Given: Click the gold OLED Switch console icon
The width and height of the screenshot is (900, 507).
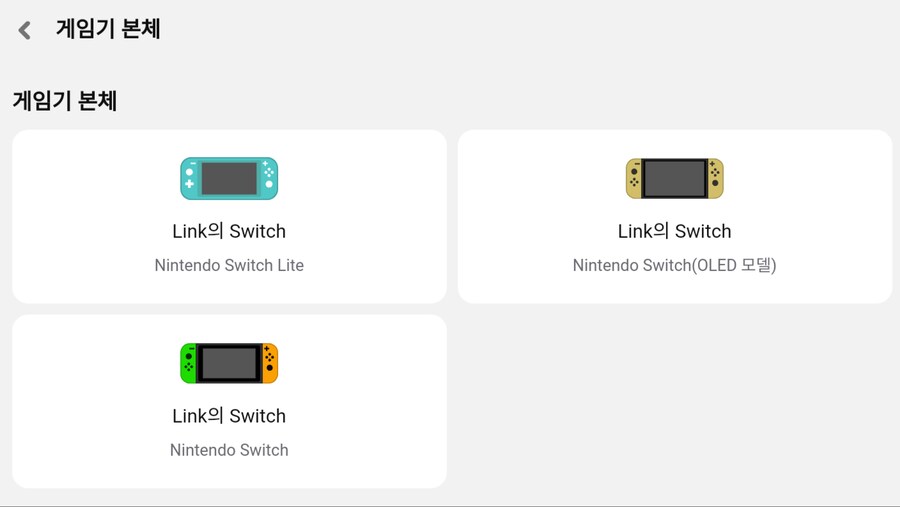Looking at the screenshot, I should coord(674,179).
